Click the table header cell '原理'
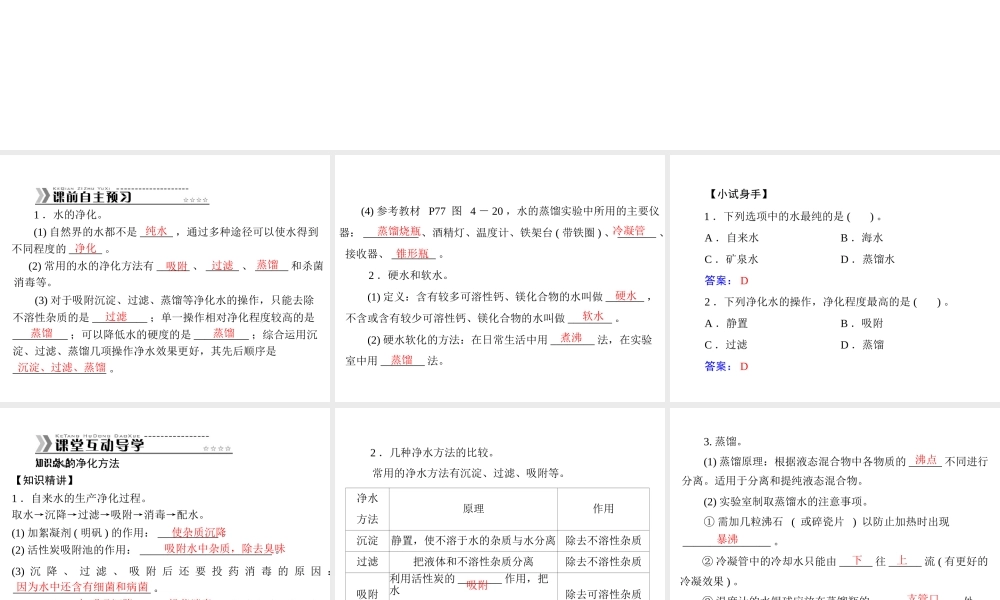 [x=473, y=509]
